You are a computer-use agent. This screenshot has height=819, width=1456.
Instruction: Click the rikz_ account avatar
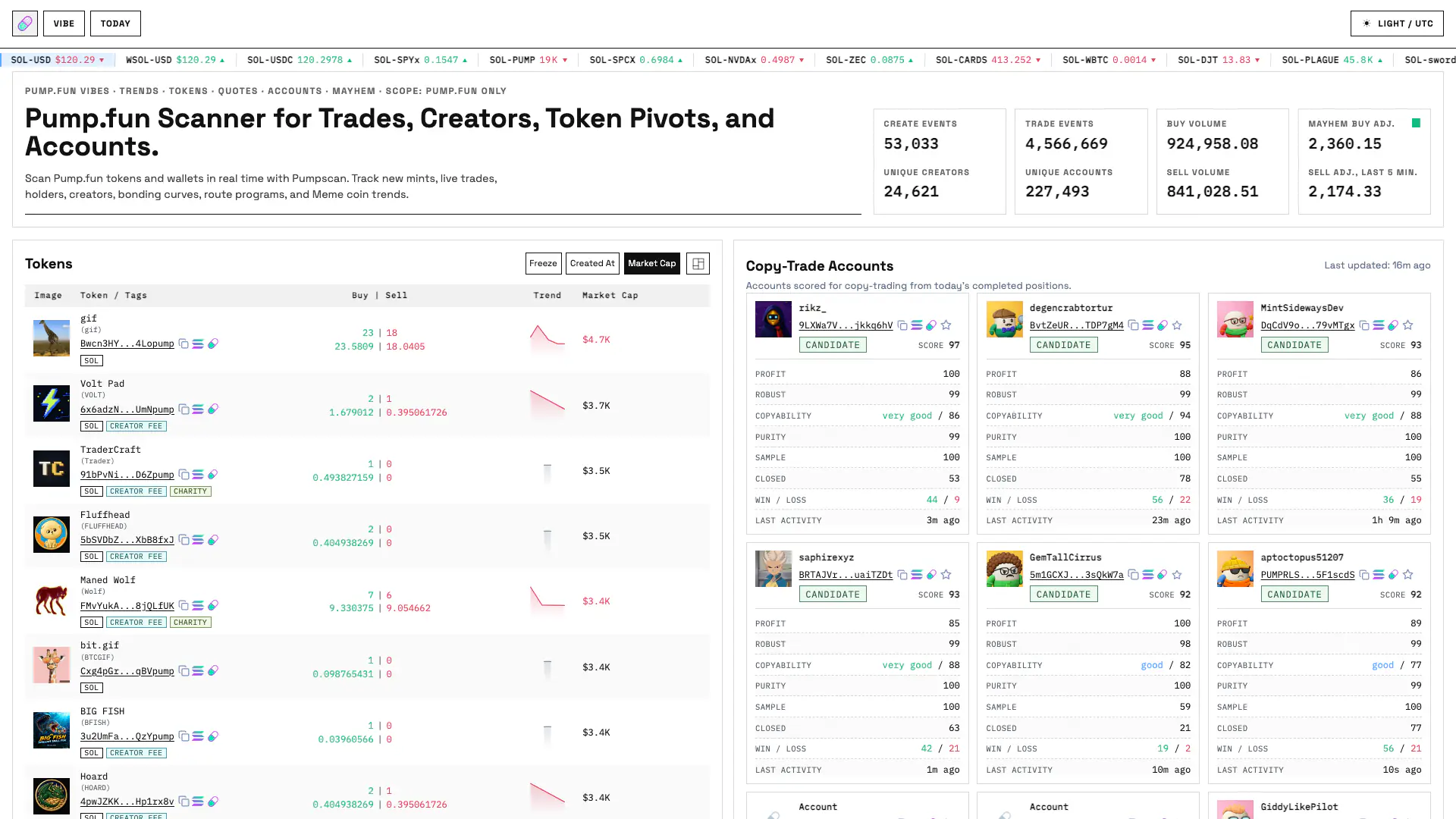[773, 319]
